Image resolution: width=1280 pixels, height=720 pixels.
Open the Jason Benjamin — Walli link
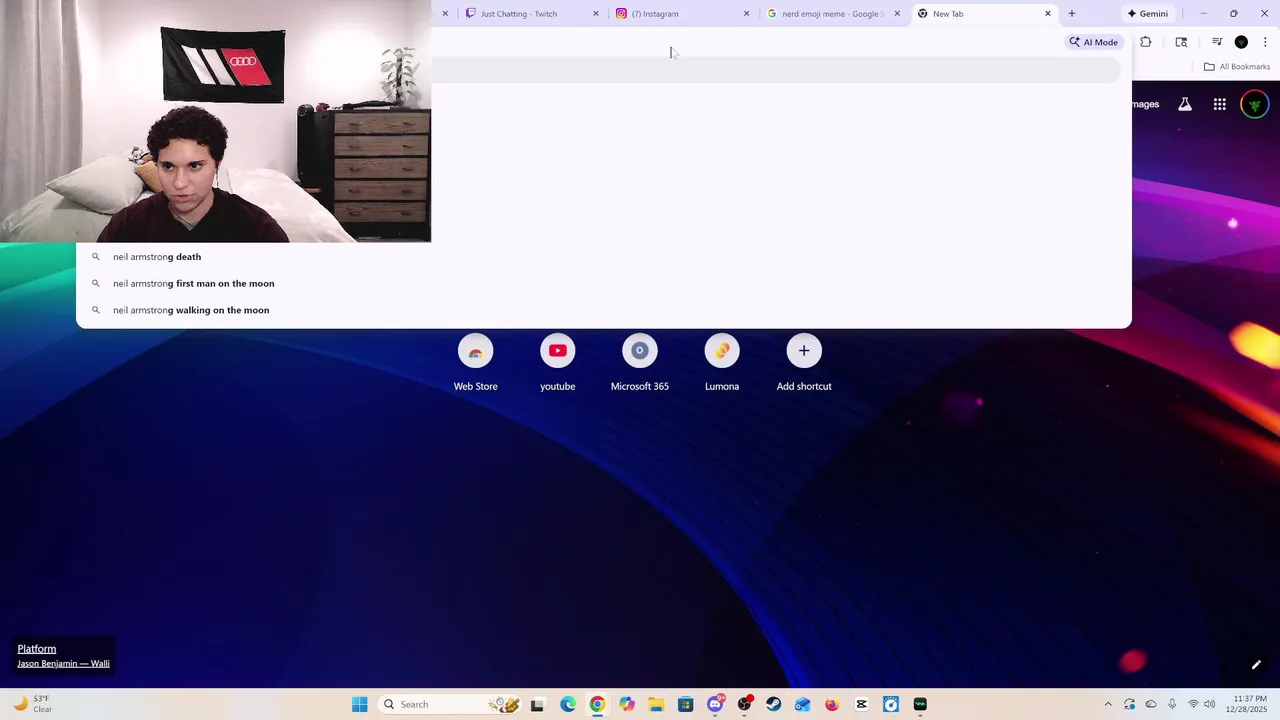click(63, 663)
